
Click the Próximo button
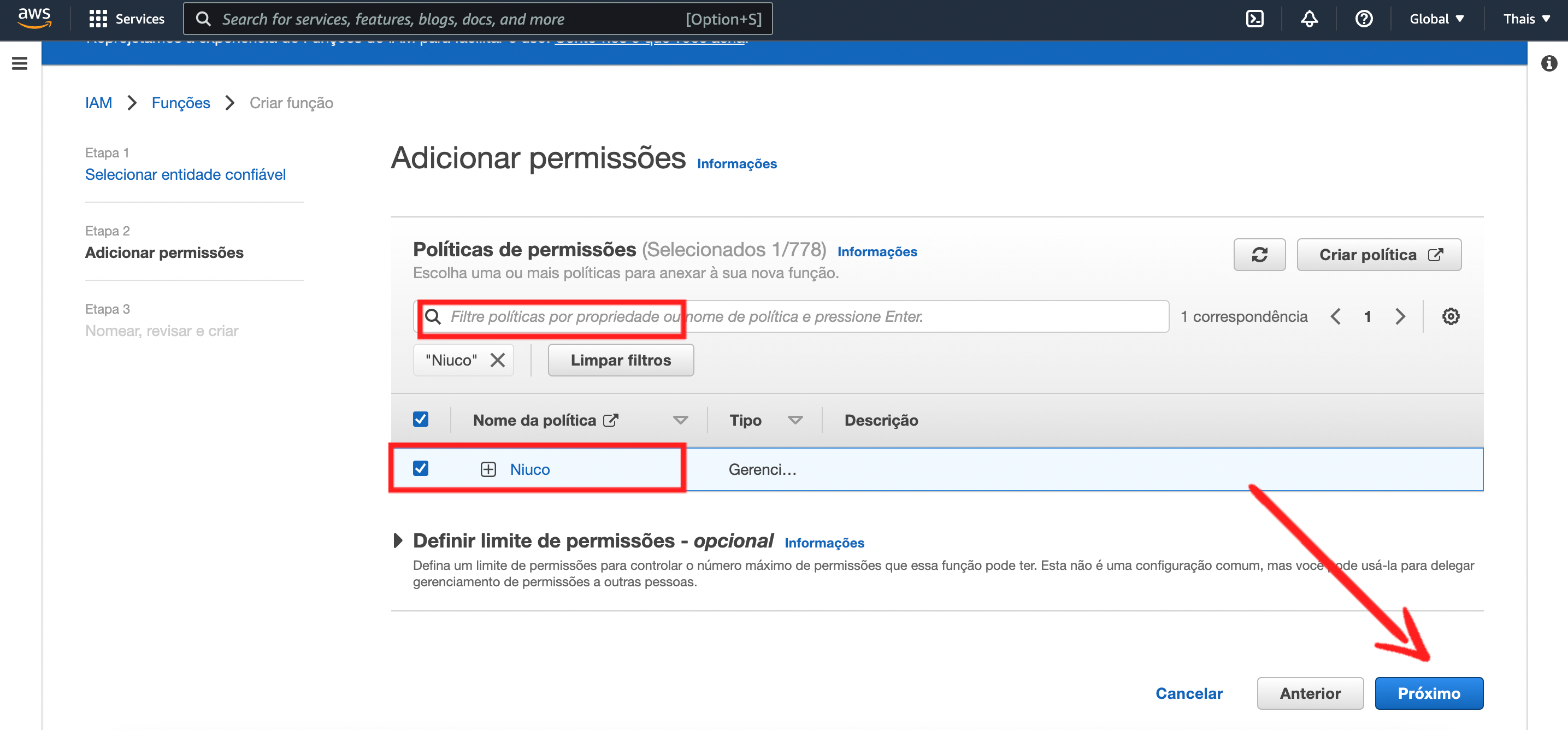click(x=1428, y=693)
